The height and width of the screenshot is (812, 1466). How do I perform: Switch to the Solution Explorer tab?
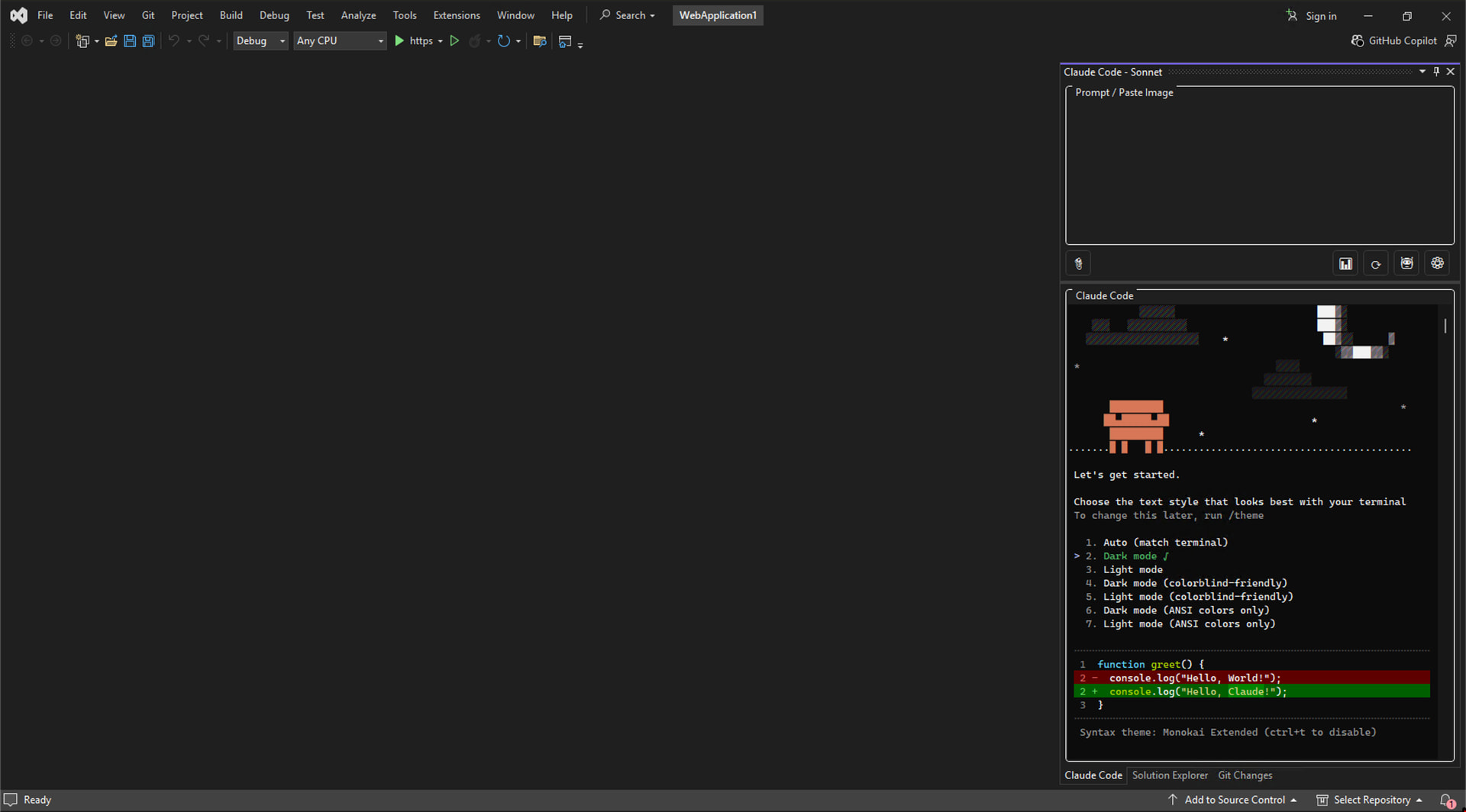[x=1170, y=775]
